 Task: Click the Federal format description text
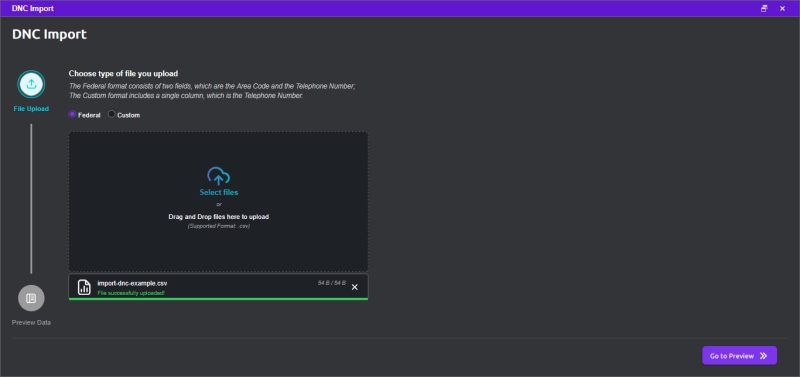(212, 91)
